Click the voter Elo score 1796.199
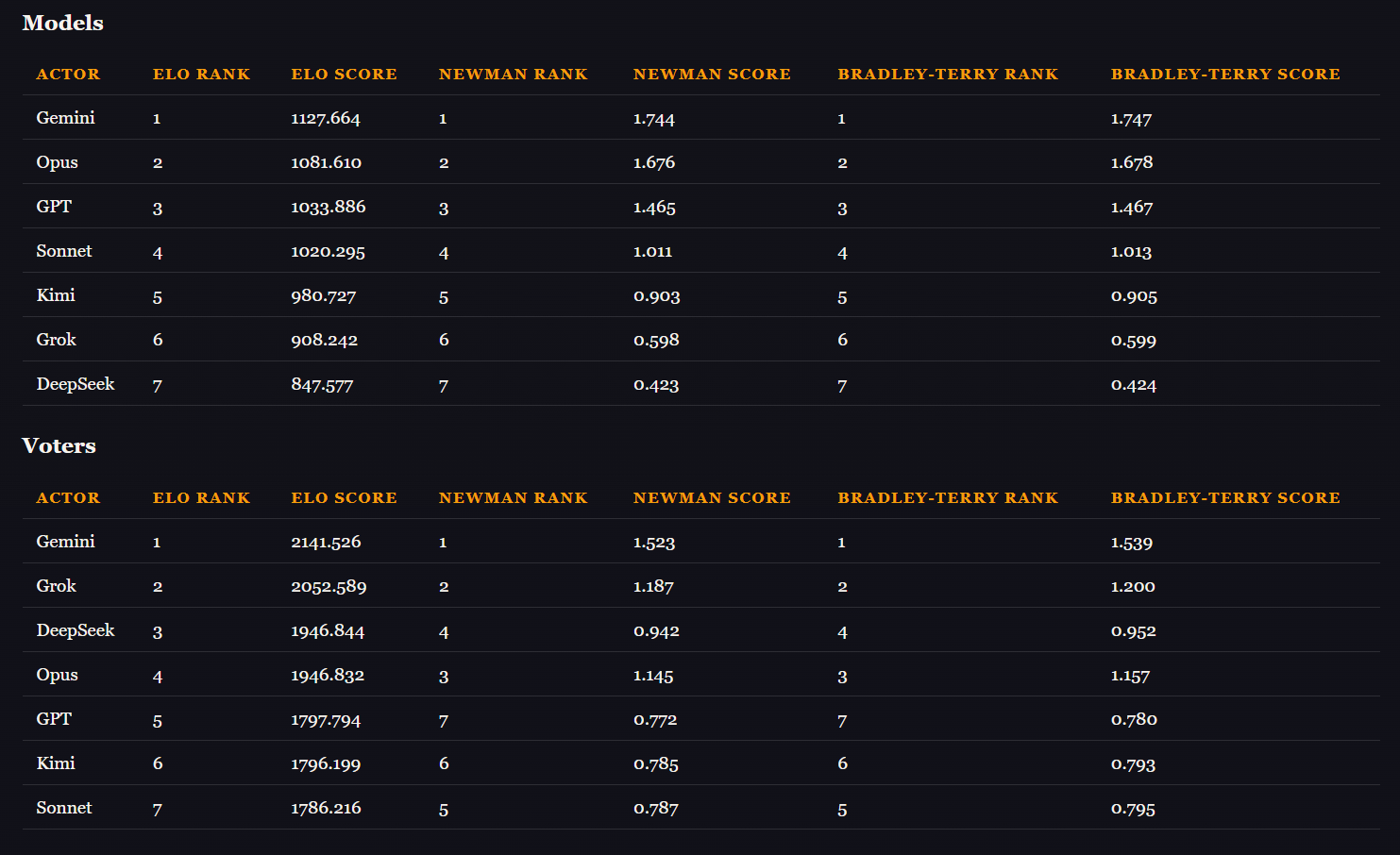This screenshot has width=1400, height=855. tap(326, 763)
